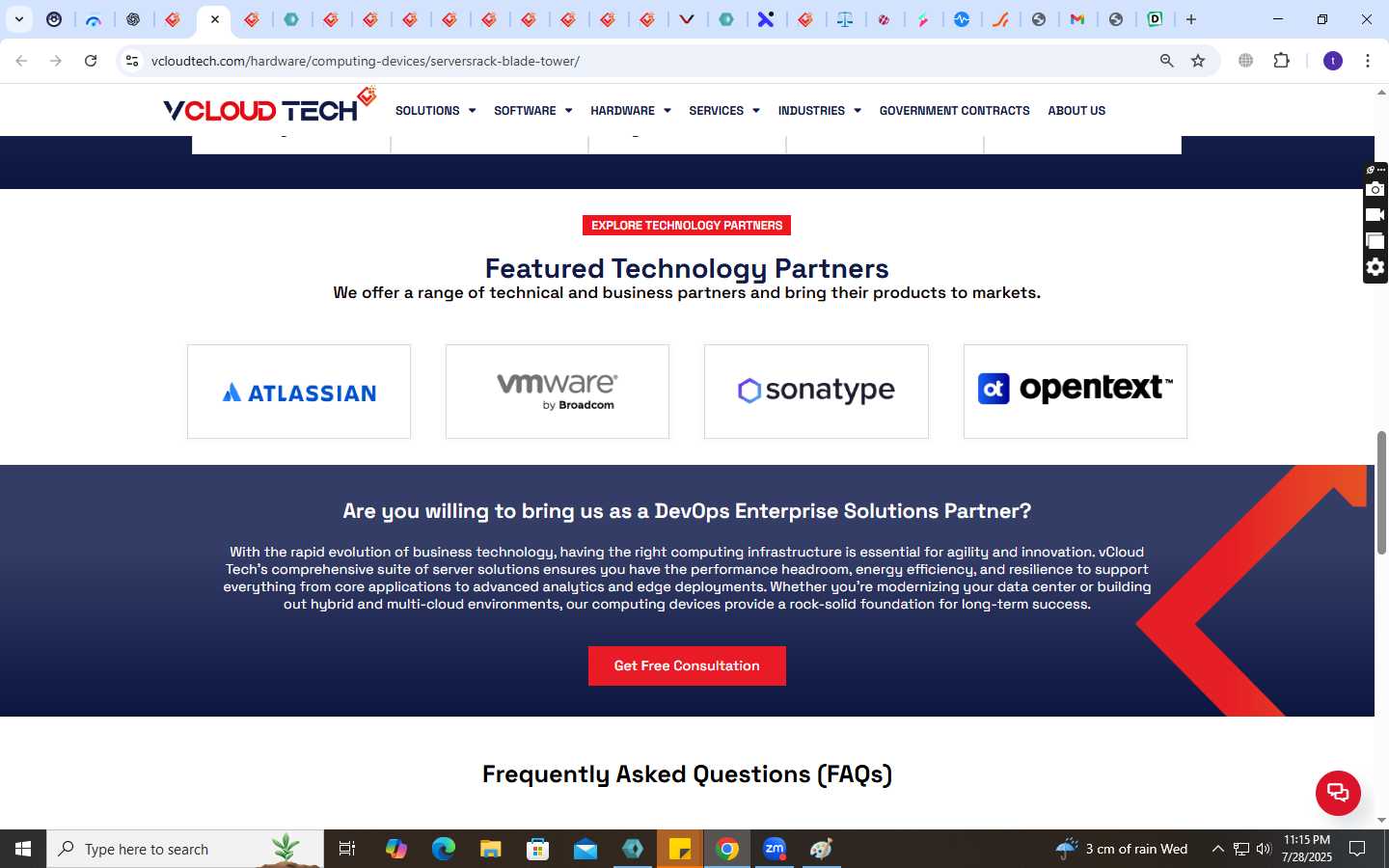Screen dimensions: 1389x868
Task: Open side panel settings gear
Action: [1375, 267]
